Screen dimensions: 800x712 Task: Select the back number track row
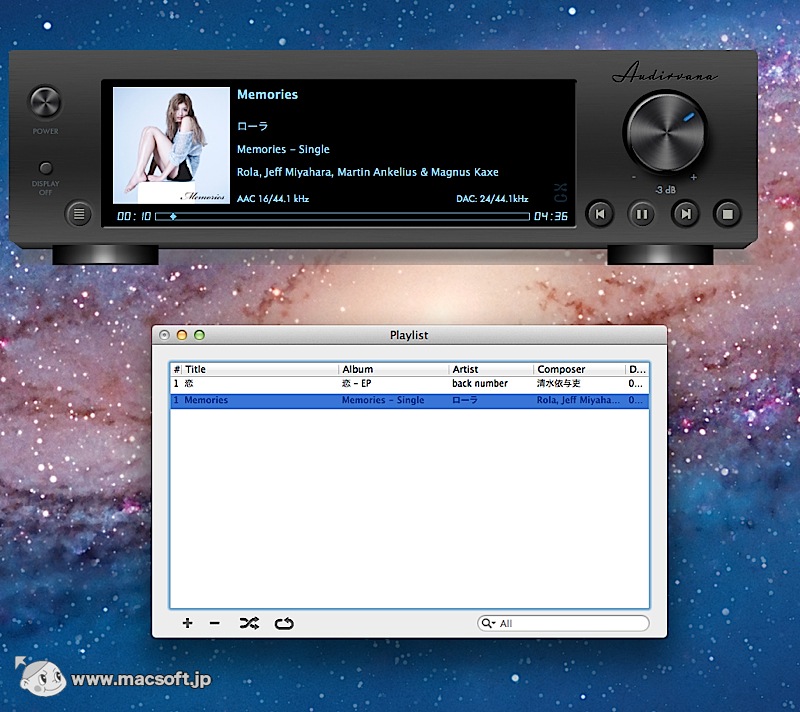(410, 384)
